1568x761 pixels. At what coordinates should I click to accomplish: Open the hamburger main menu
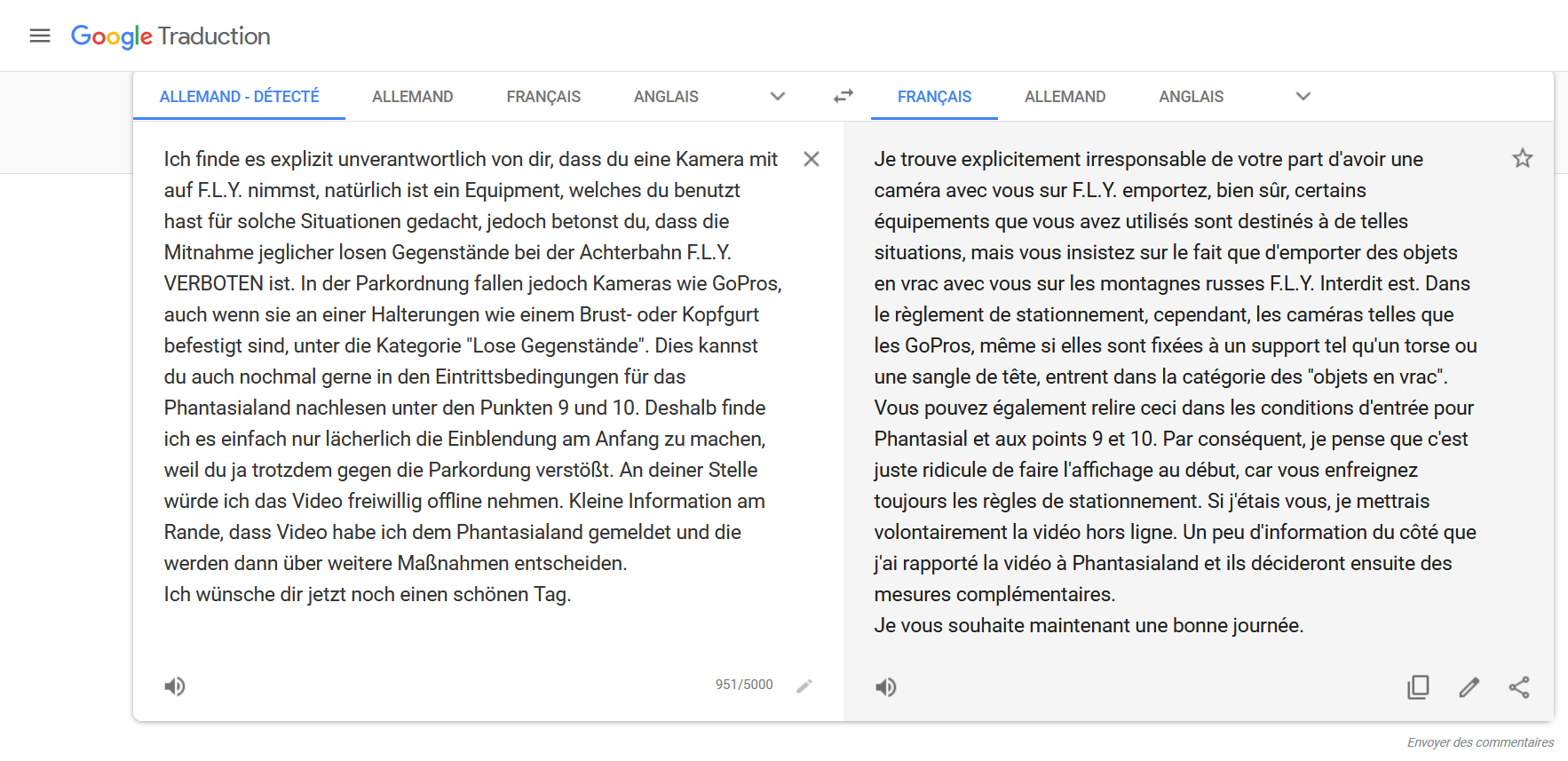pos(40,36)
